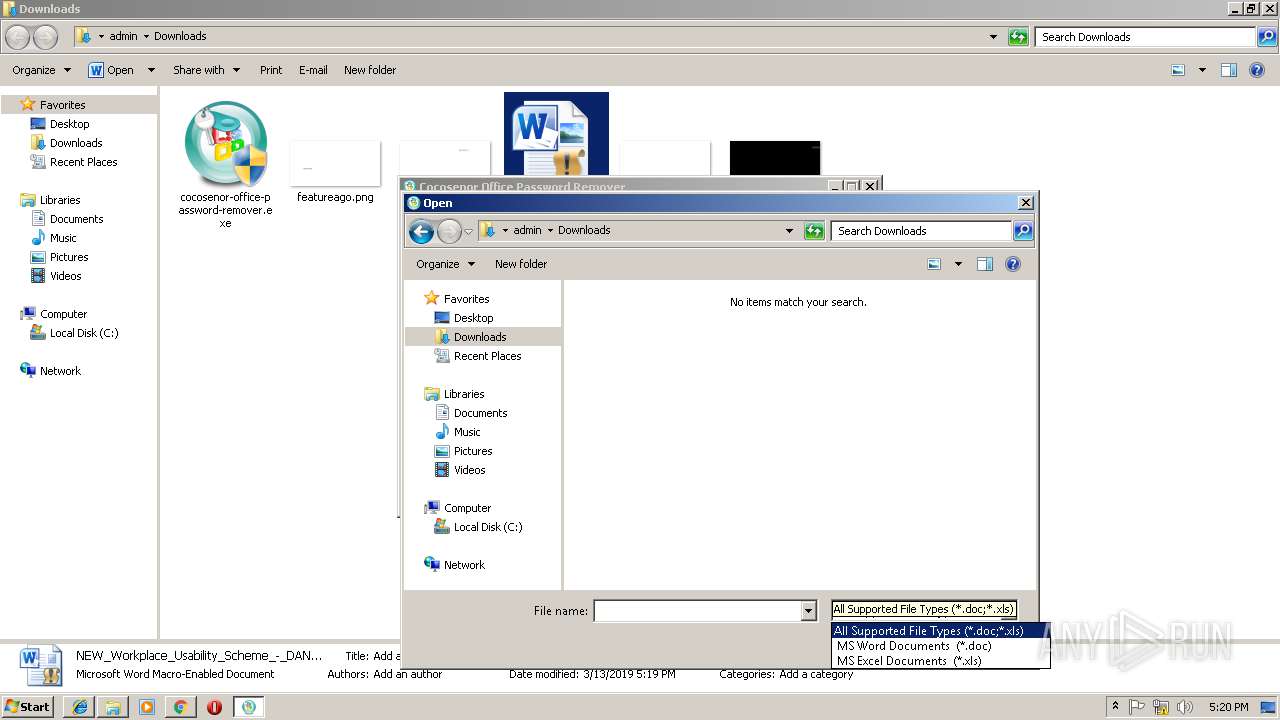Open Chrome from the taskbar
The width and height of the screenshot is (1280, 720).
point(180,707)
